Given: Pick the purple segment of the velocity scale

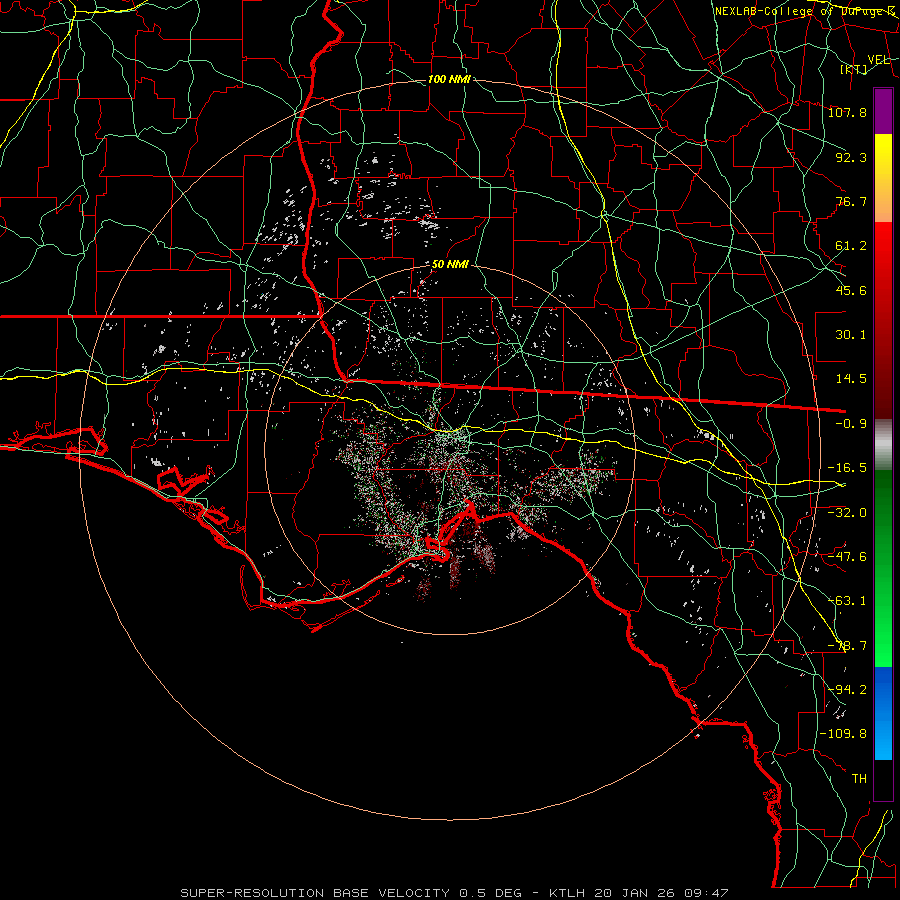Looking at the screenshot, I should (883, 111).
